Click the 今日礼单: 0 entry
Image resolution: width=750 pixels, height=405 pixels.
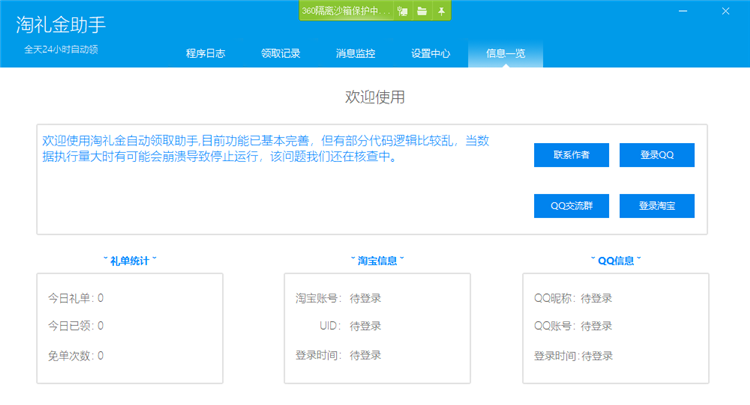76,298
